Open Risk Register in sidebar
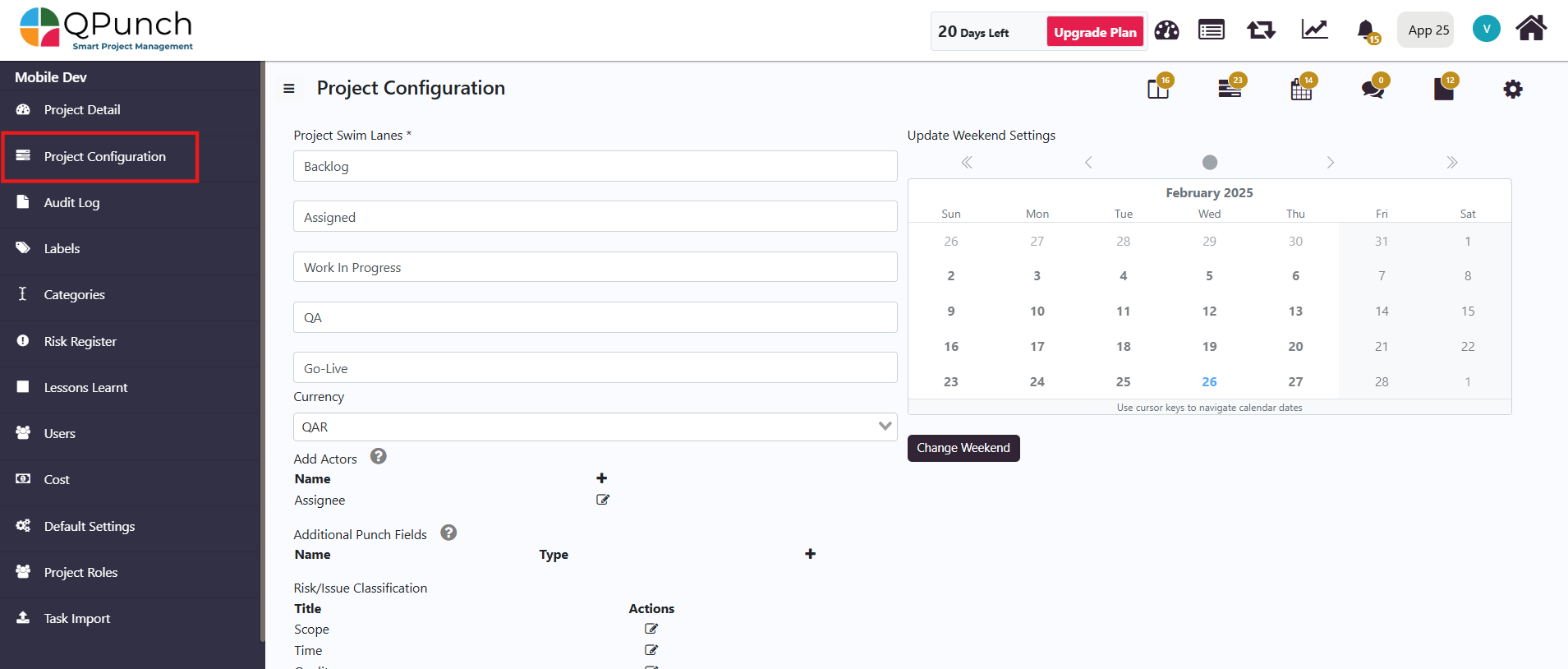Image resolution: width=1568 pixels, height=669 pixels. pos(80,342)
